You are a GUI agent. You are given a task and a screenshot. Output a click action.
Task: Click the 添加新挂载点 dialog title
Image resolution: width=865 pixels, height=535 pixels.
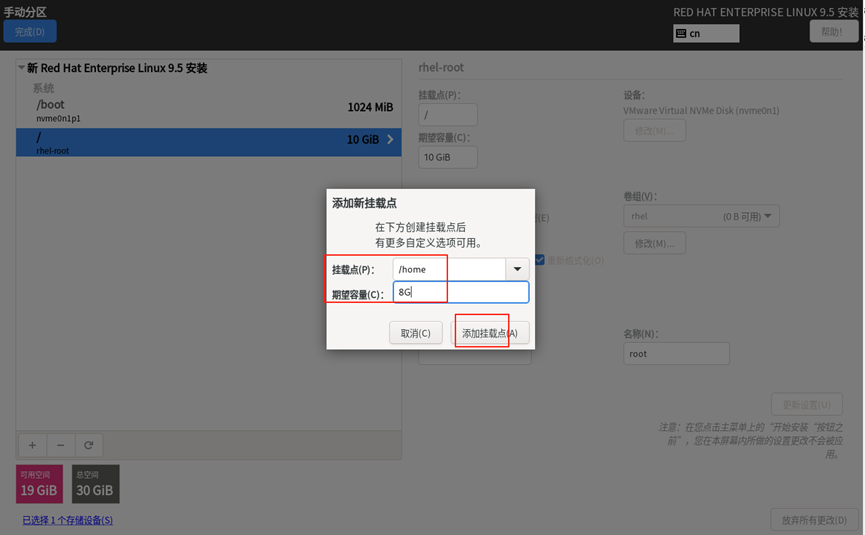point(364,203)
